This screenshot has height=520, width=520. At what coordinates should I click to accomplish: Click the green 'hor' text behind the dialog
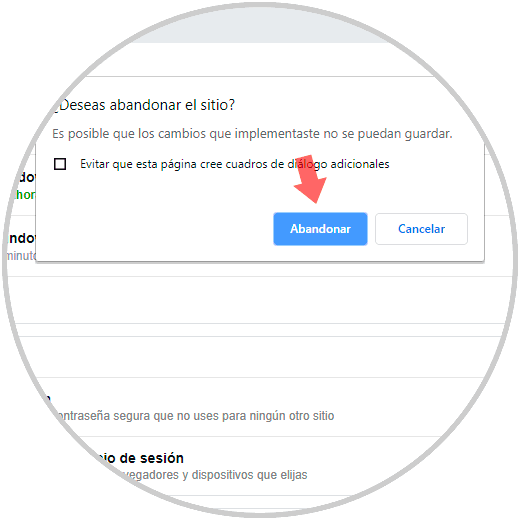[x=24, y=195]
